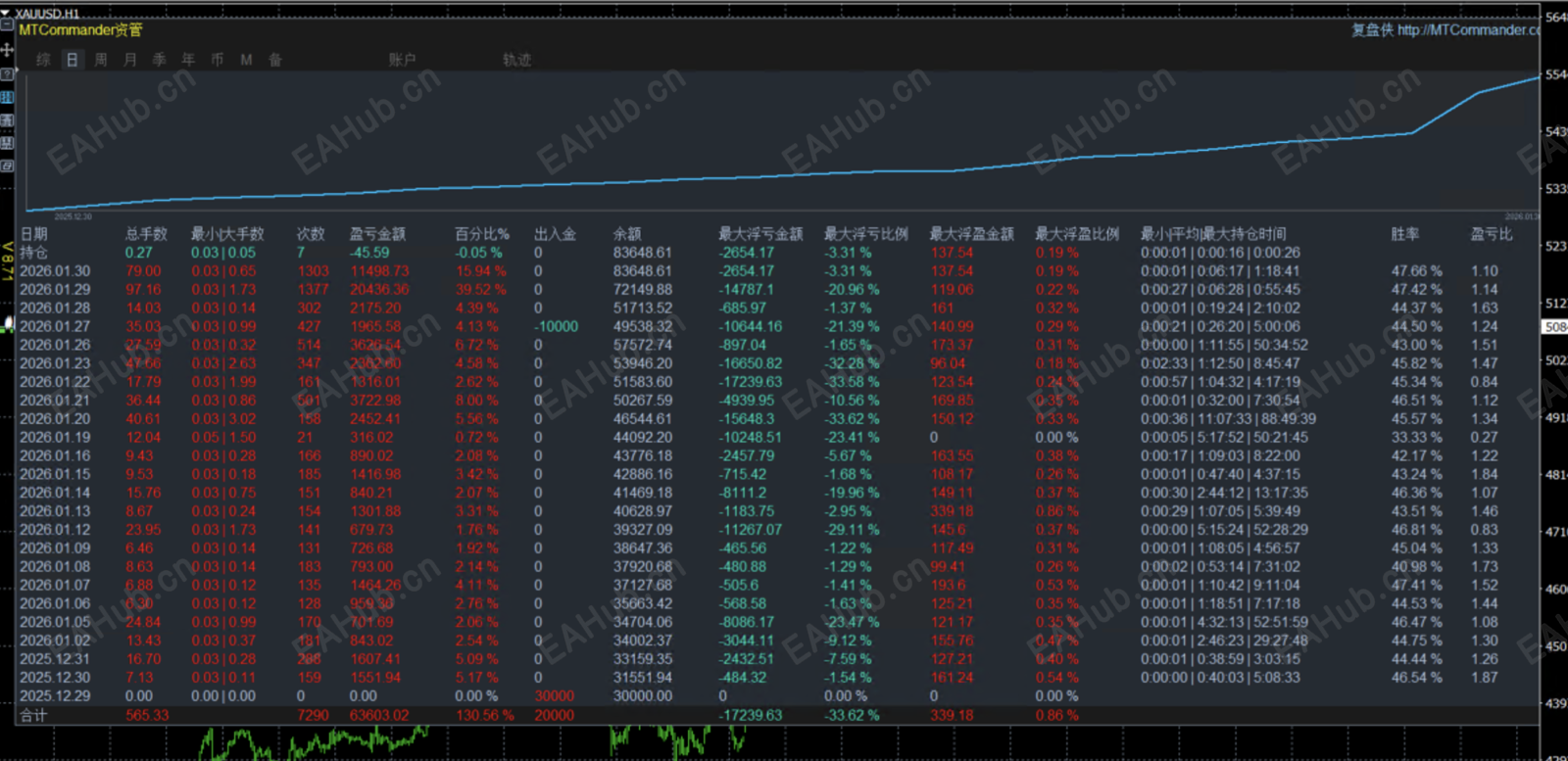Image resolution: width=1568 pixels, height=761 pixels.
Task: Switch to the 季 quarterly tab
Action: point(160,60)
